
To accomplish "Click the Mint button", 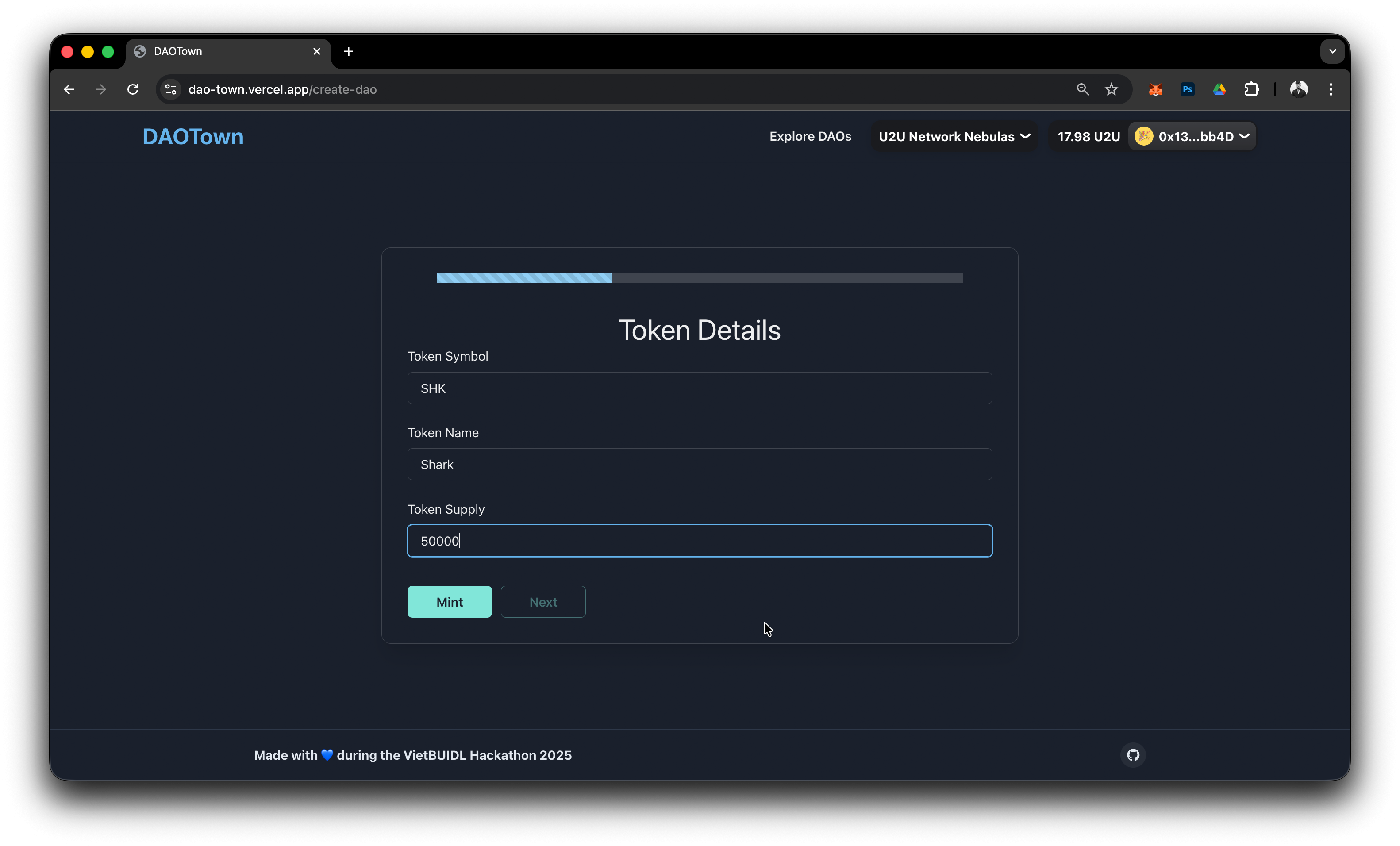I will coord(450,602).
